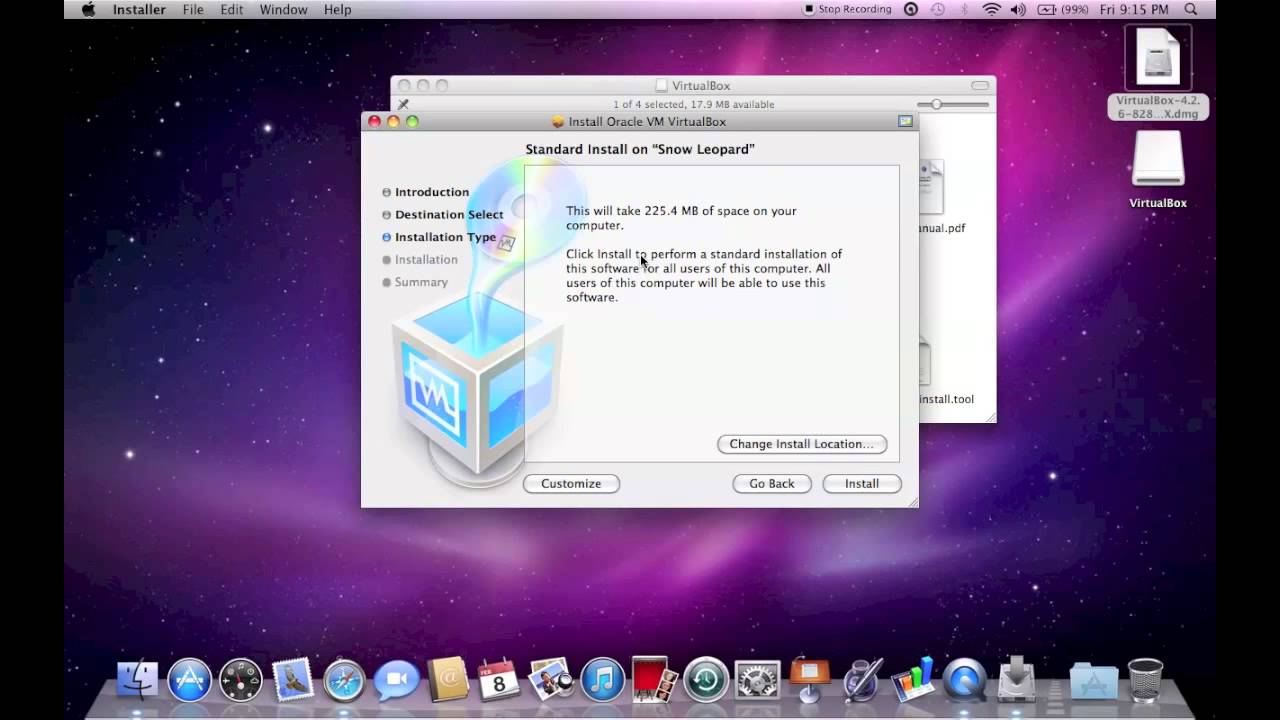Screen dimensions: 1280x720
Task: Select the manual.pdf file in Finder window
Action: (941, 198)
